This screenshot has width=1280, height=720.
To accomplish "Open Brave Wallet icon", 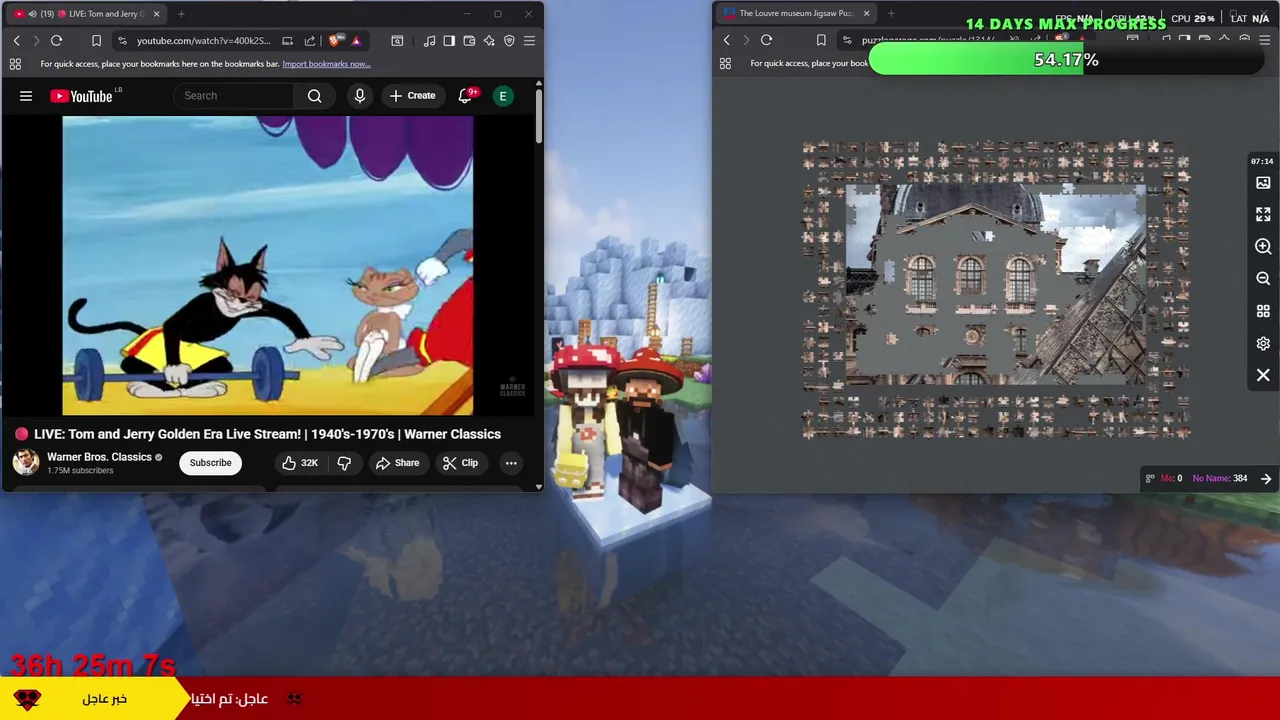I will tap(469, 41).
